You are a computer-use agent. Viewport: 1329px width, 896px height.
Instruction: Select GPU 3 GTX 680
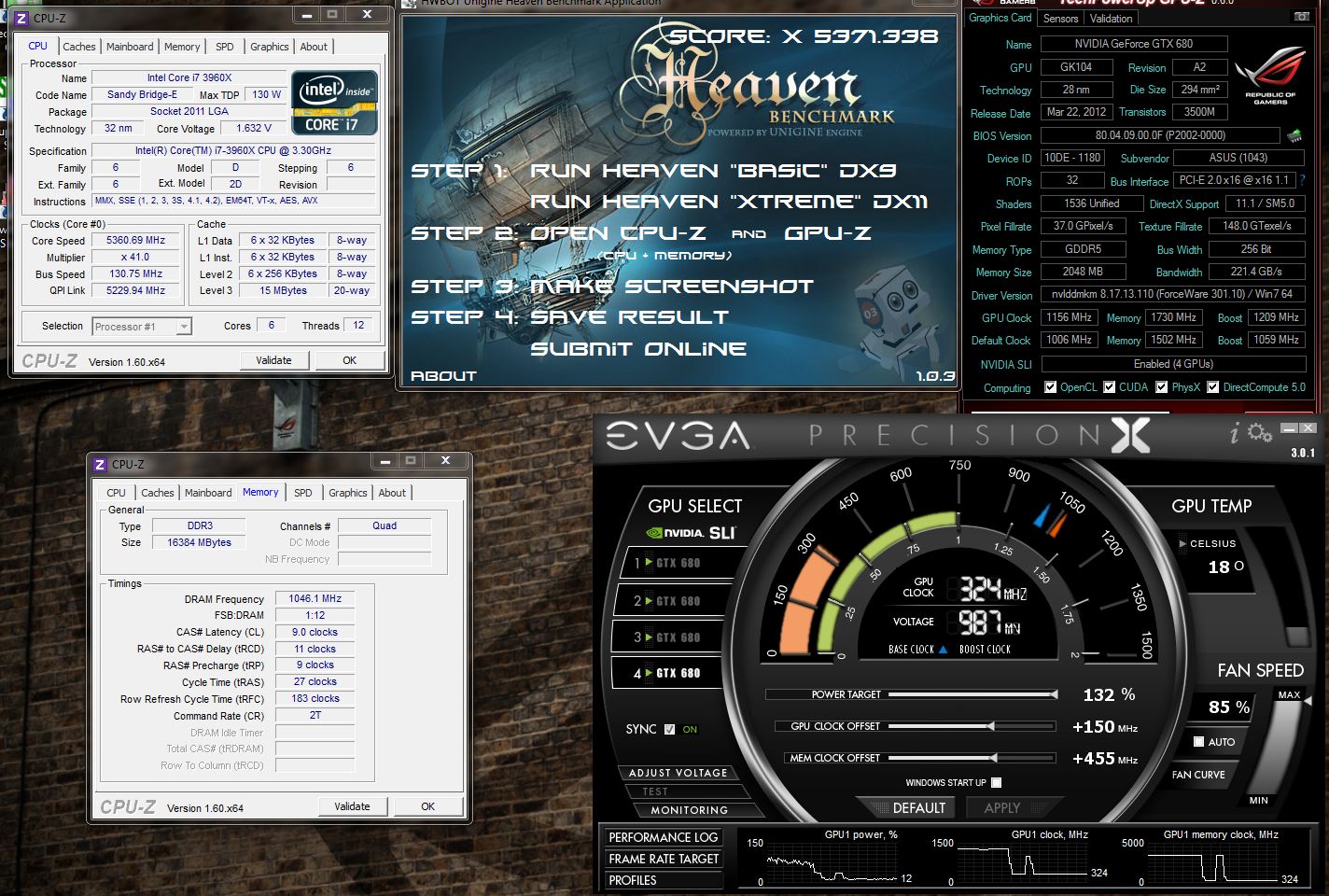pyautogui.click(x=669, y=637)
